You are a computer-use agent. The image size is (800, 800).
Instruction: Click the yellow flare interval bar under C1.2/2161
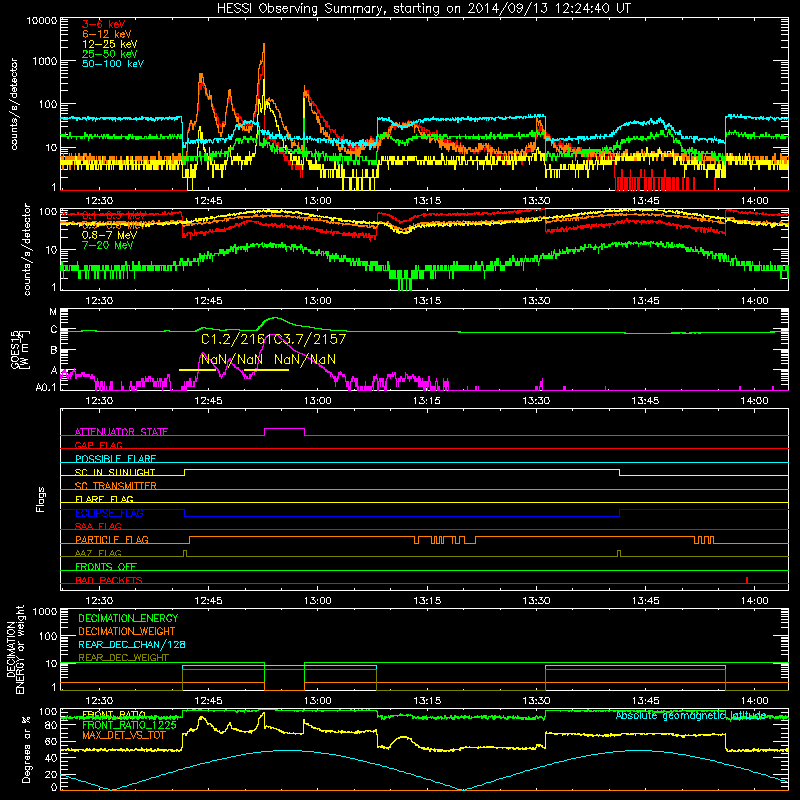197,370
